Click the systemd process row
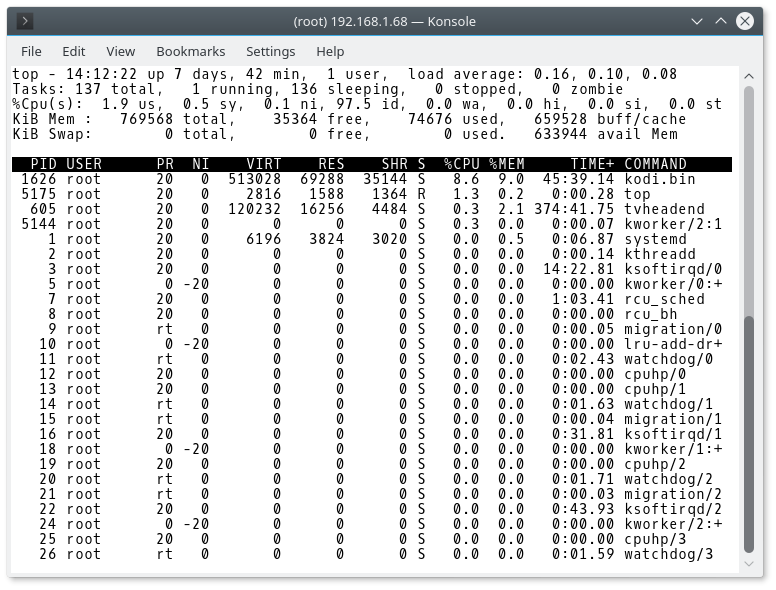Image resolution: width=776 pixels, height=590 pixels. 370,239
